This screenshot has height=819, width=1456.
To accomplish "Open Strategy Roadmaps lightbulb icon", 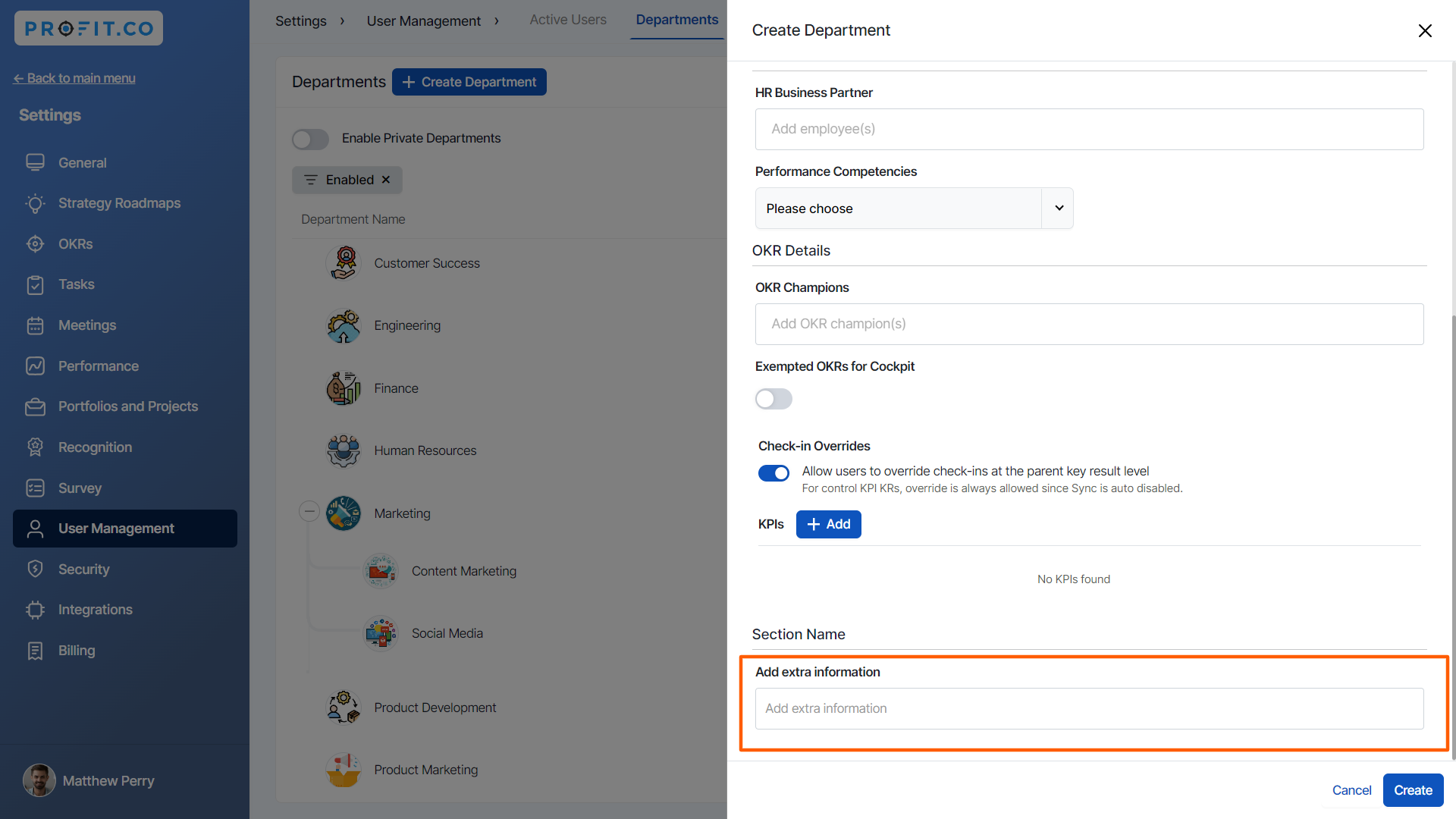I will pos(35,203).
